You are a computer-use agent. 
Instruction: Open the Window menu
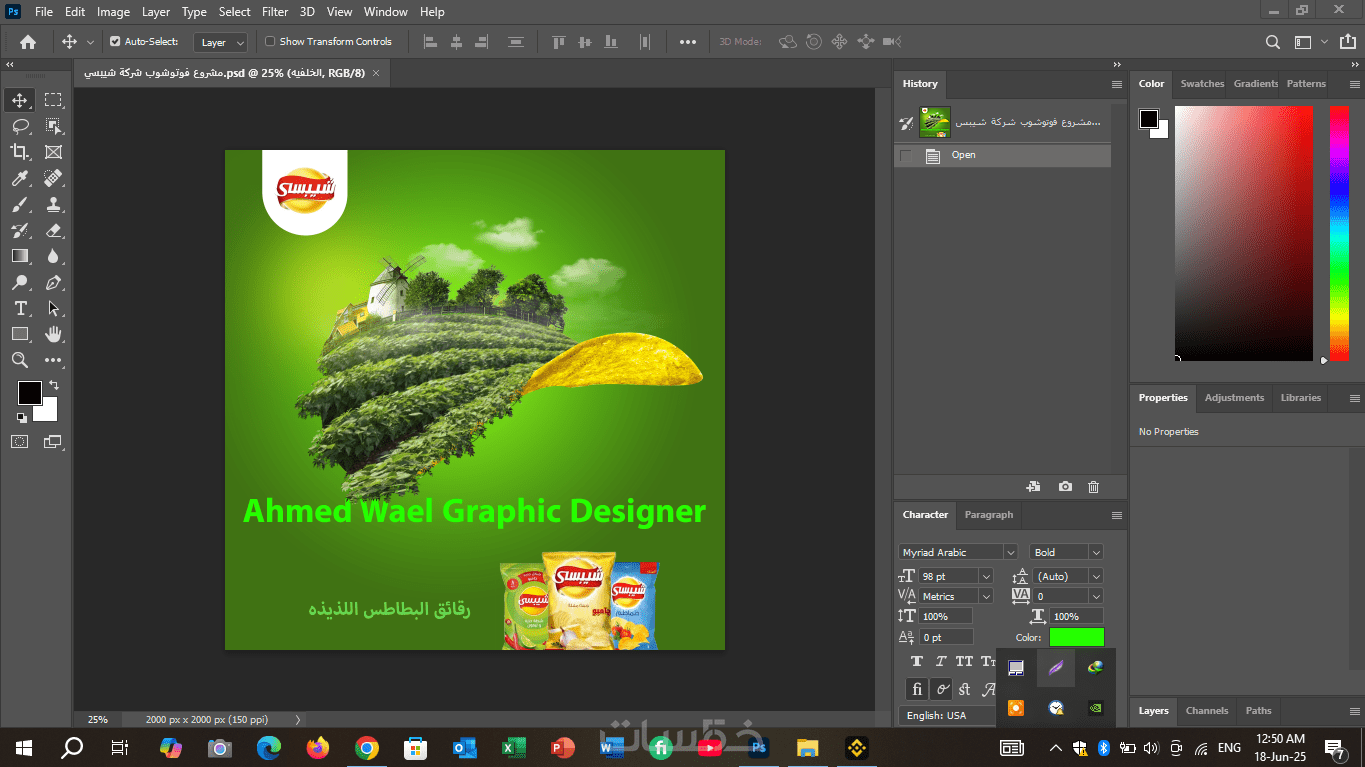pyautogui.click(x=385, y=12)
